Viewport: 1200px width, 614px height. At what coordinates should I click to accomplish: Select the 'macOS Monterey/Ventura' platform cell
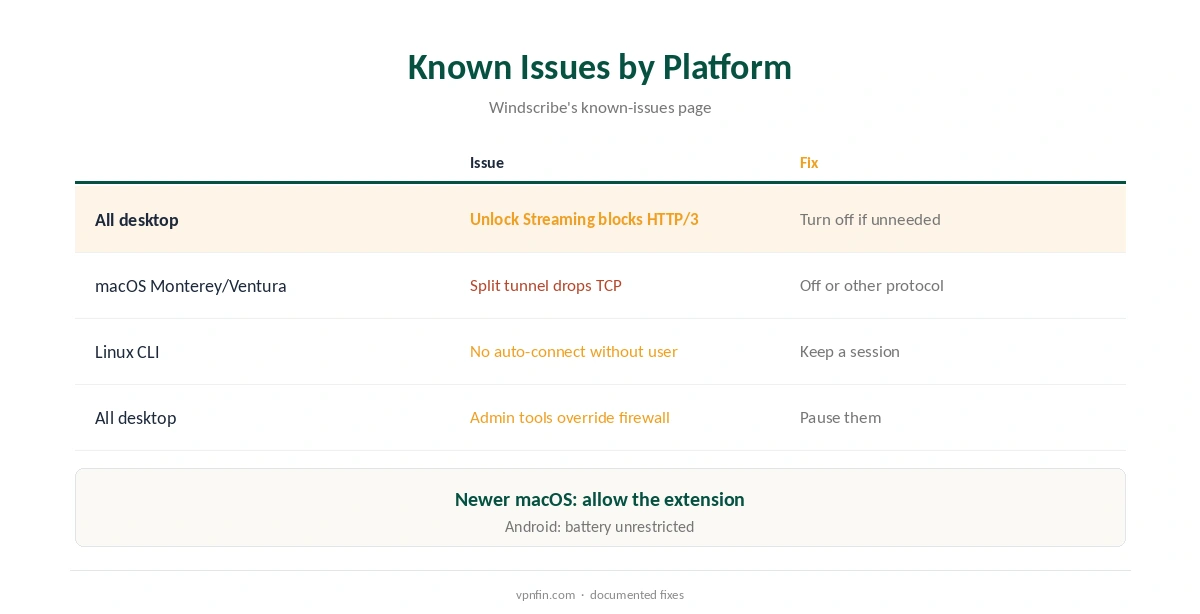[191, 286]
